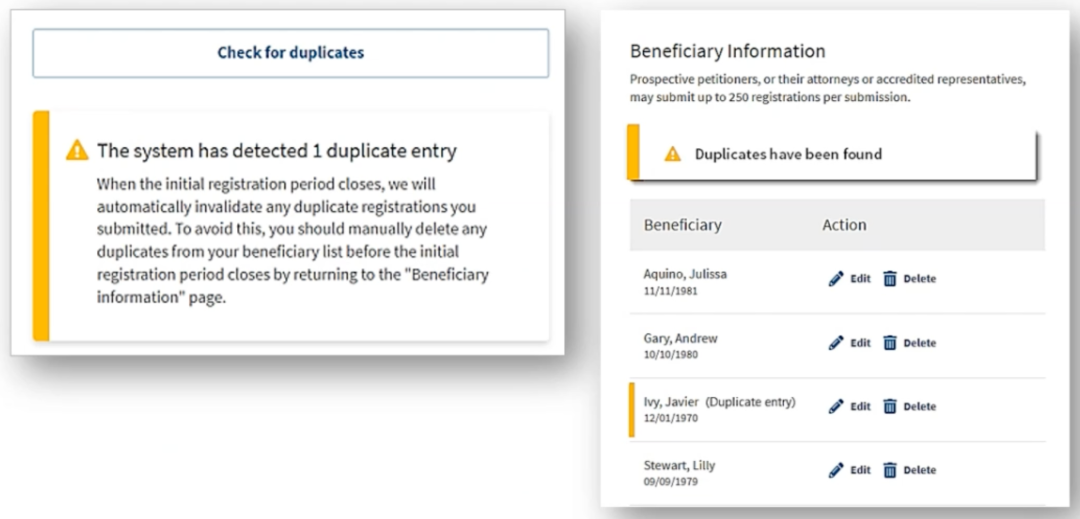Click warning icon in Duplicates have been found banner

[x=673, y=154]
